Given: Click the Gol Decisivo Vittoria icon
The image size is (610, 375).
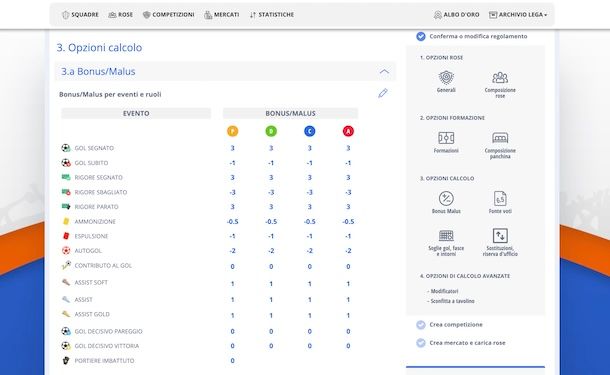Looking at the screenshot, I should click(66, 345).
